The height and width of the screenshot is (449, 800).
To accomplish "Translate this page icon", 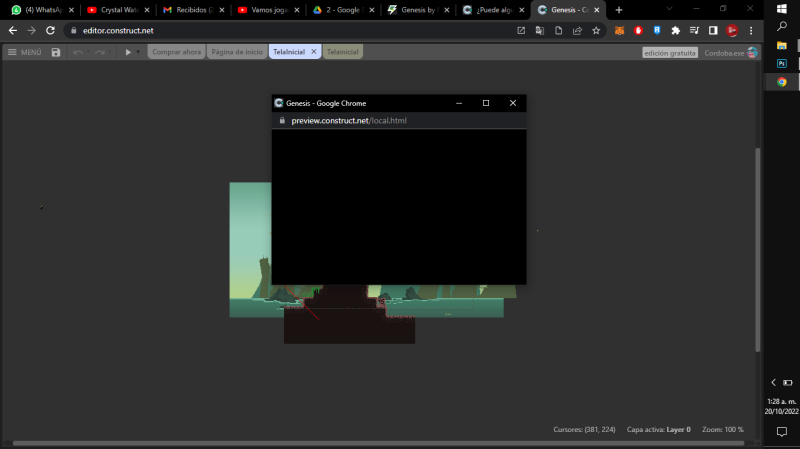I will tap(540, 31).
